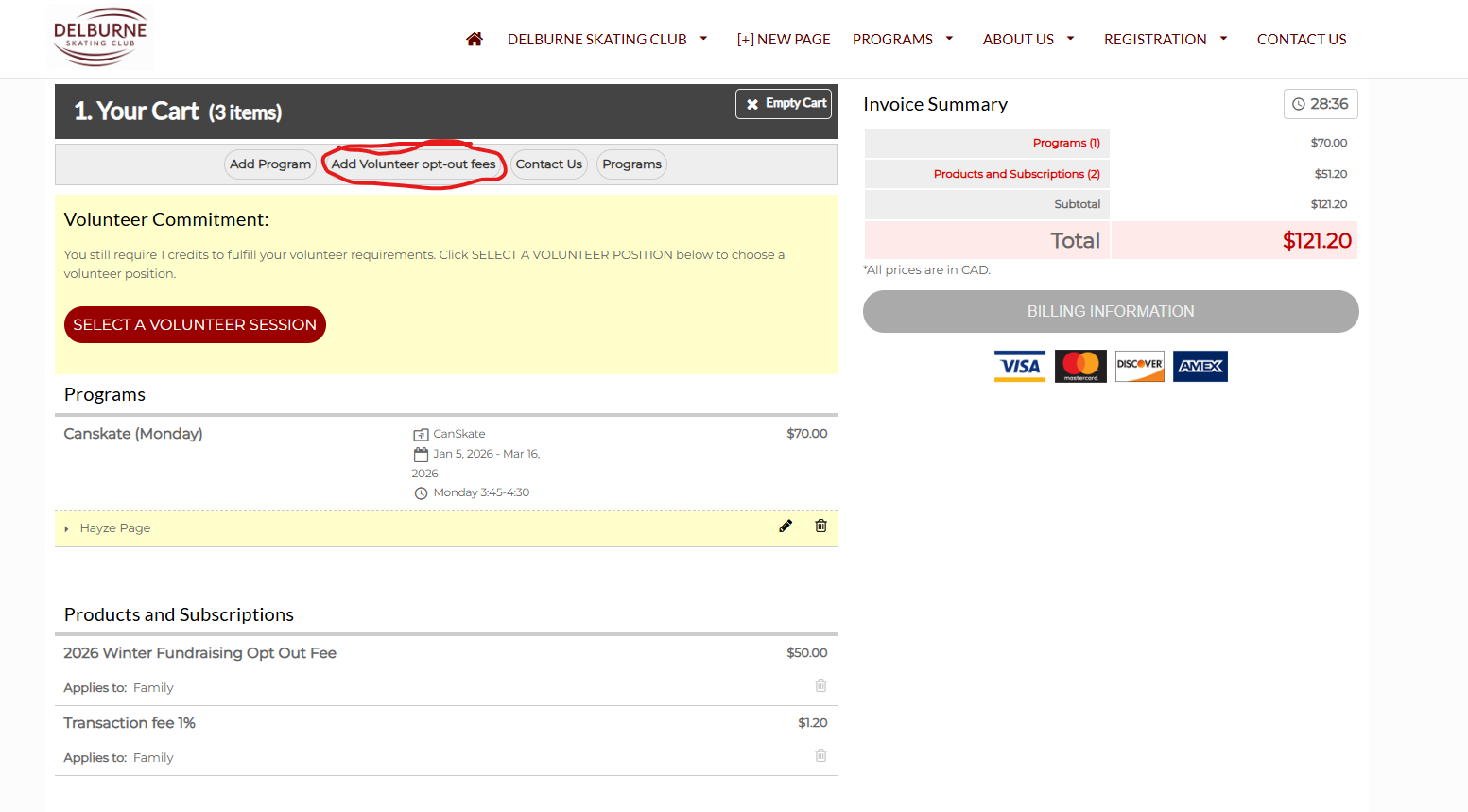
Task: Open the Registration dropdown menu
Action: (x=1165, y=39)
